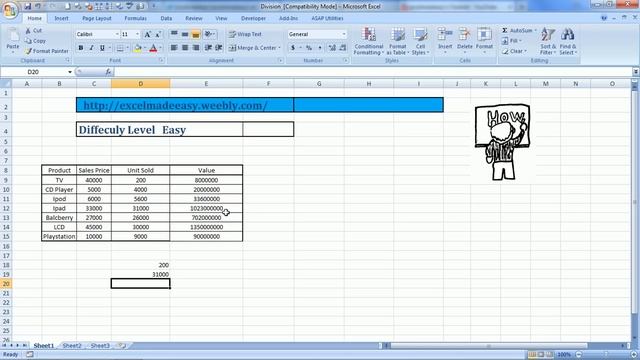The height and width of the screenshot is (360, 640).
Task: Click the Cut scissors icon
Action: coord(28,31)
